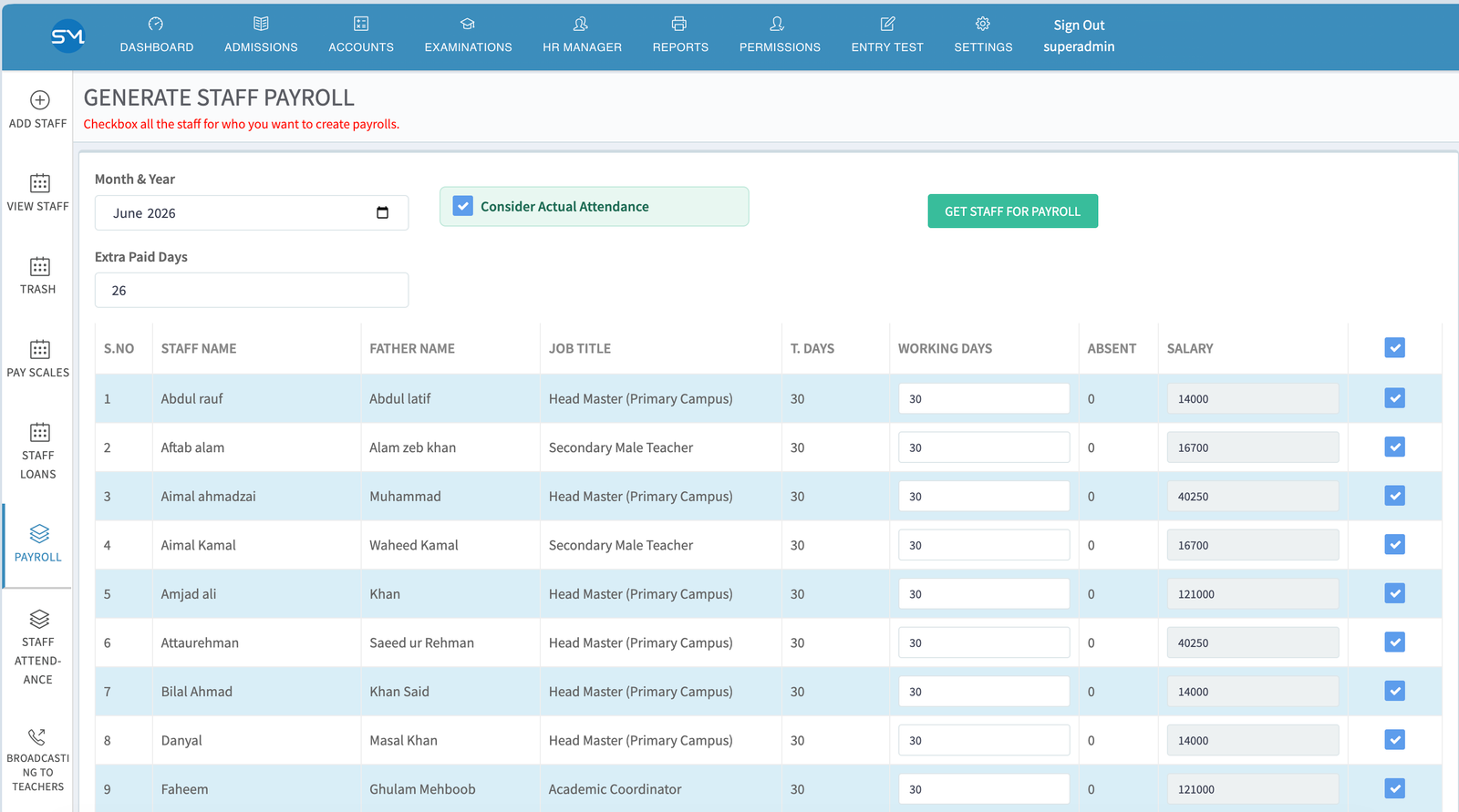Uncheck the checkbox for Abdul rauf
Image resolution: width=1459 pixels, height=812 pixels.
point(1394,398)
